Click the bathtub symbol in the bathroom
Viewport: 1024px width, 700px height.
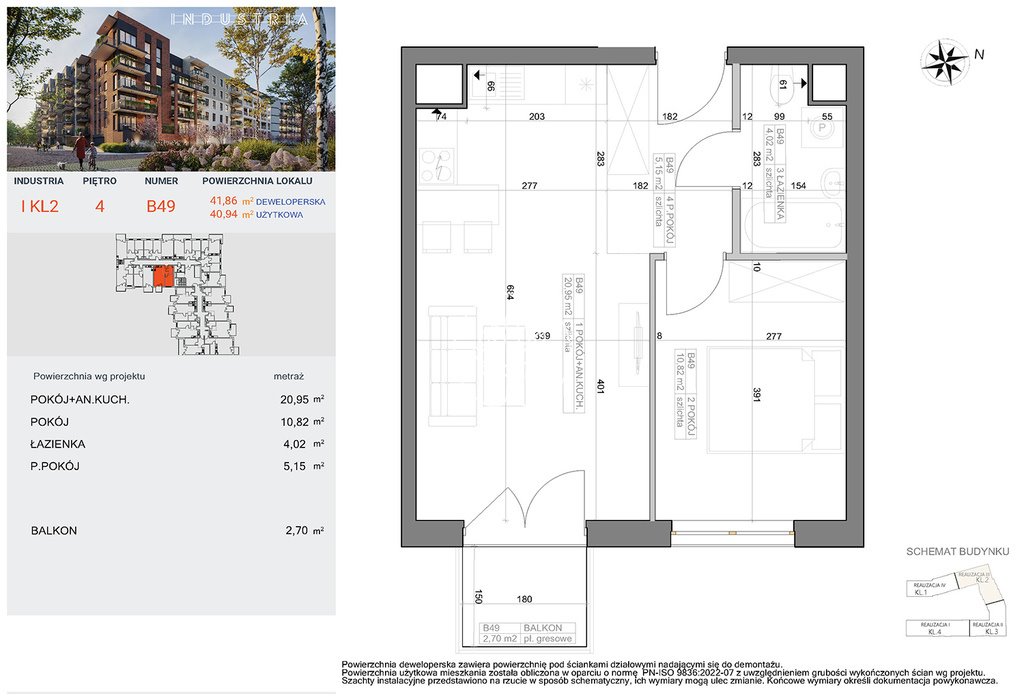pyautogui.click(x=795, y=225)
